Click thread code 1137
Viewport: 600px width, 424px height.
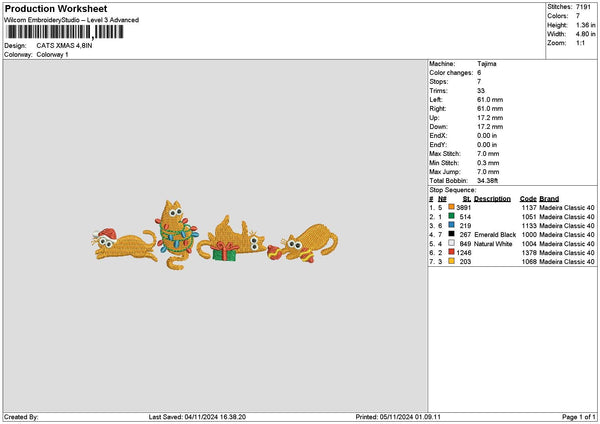click(529, 208)
